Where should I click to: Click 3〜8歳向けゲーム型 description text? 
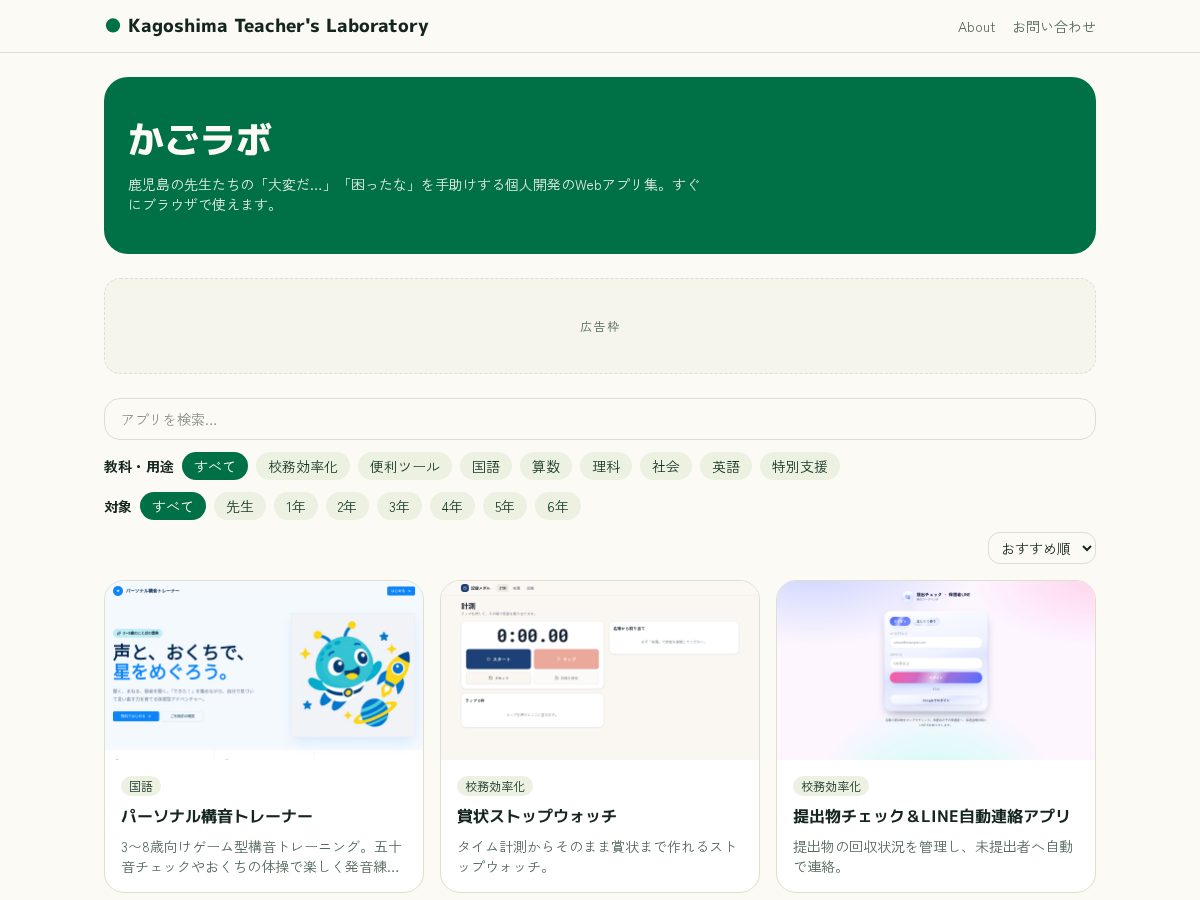[262, 856]
